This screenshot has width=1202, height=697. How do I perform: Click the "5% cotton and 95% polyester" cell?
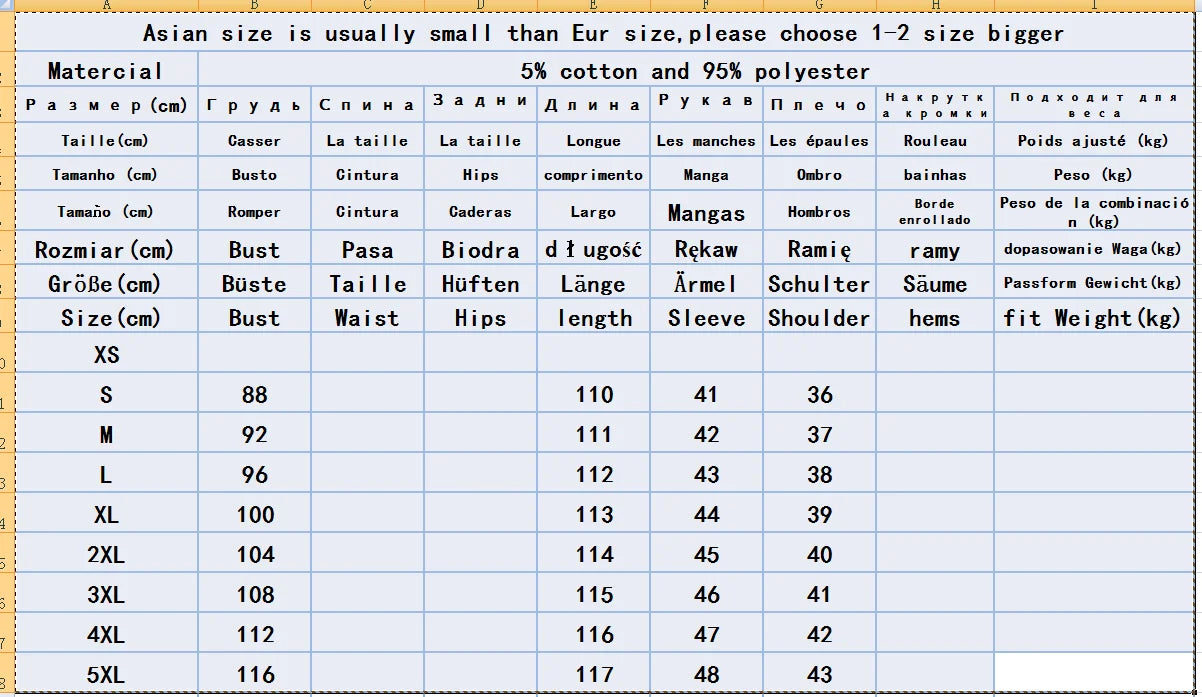[695, 71]
